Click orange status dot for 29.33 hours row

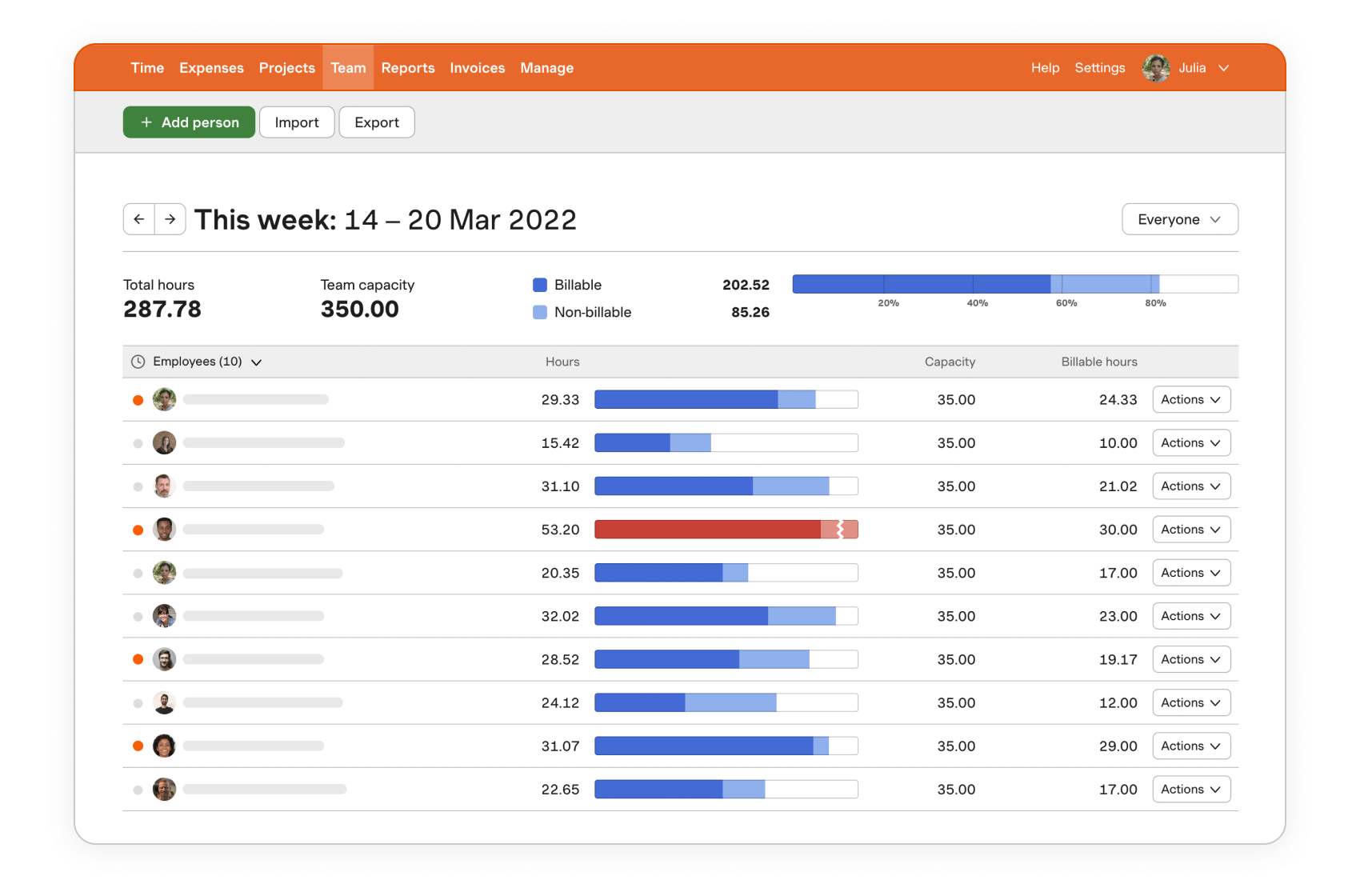pyautogui.click(x=138, y=400)
